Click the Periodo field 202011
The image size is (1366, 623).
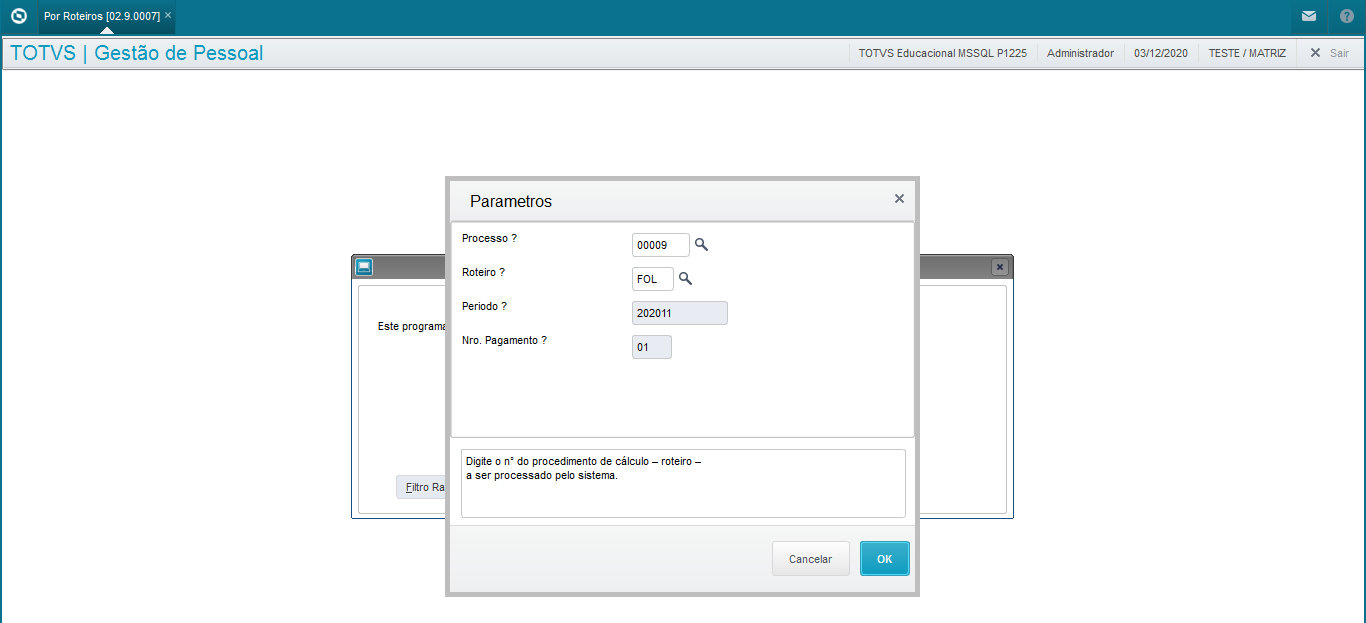pyautogui.click(x=680, y=313)
